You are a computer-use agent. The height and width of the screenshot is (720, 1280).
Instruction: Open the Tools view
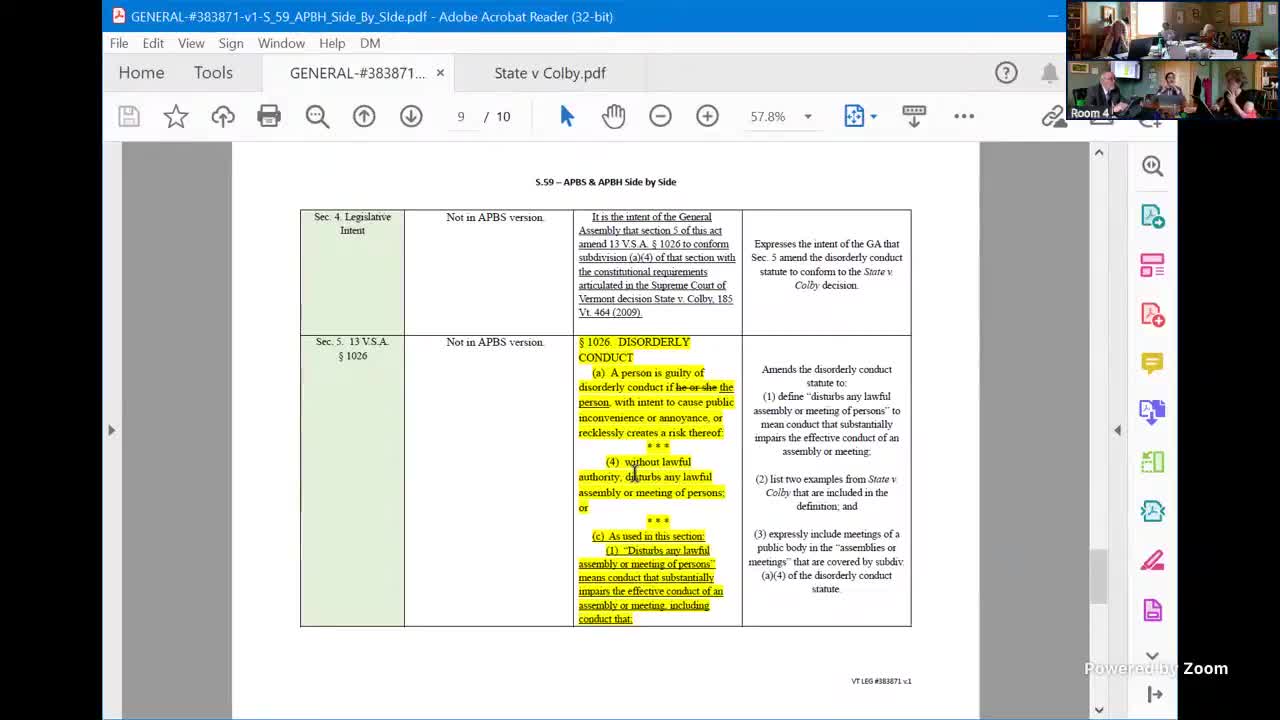213,73
